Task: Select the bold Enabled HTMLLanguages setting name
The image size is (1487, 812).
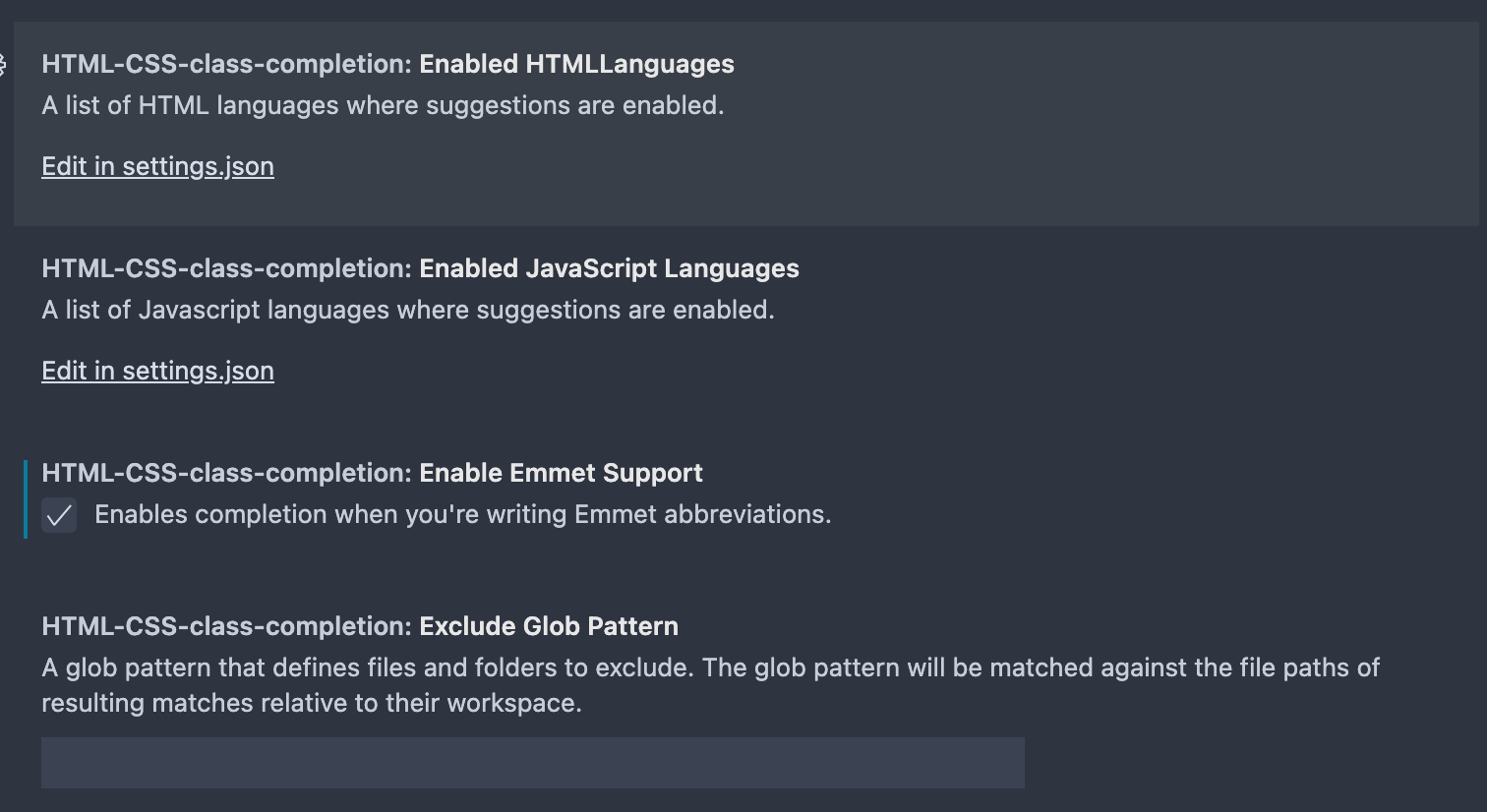Action: (x=576, y=64)
